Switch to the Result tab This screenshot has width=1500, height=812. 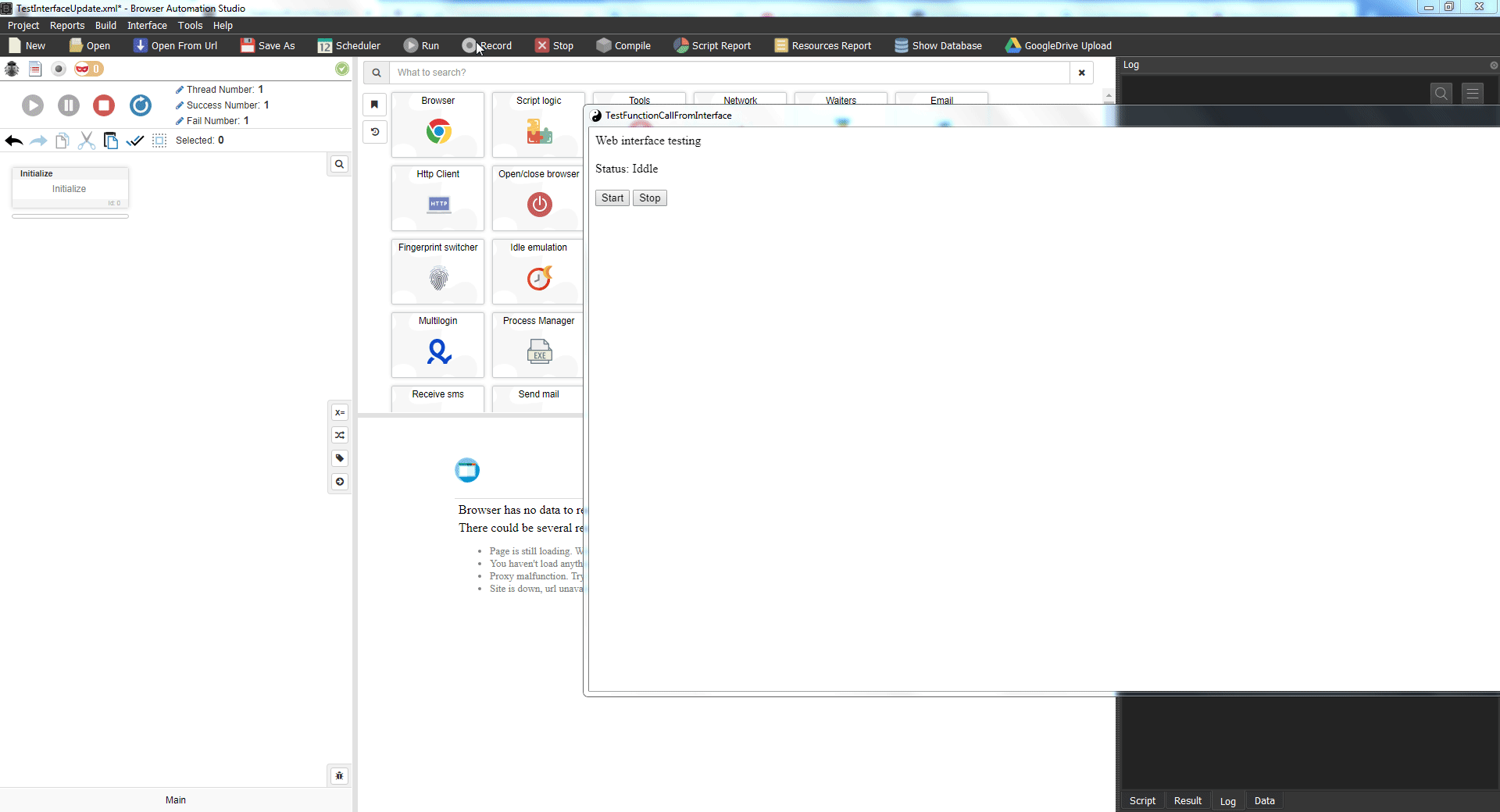1187,800
